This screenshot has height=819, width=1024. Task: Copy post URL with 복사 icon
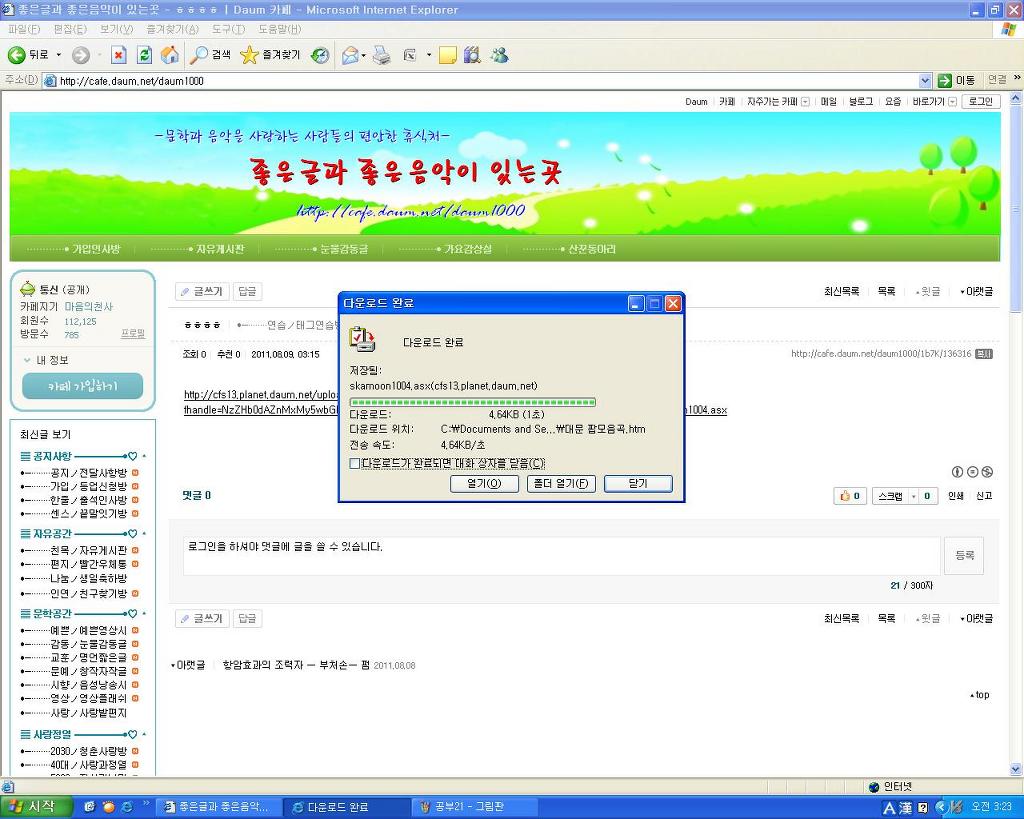point(984,354)
